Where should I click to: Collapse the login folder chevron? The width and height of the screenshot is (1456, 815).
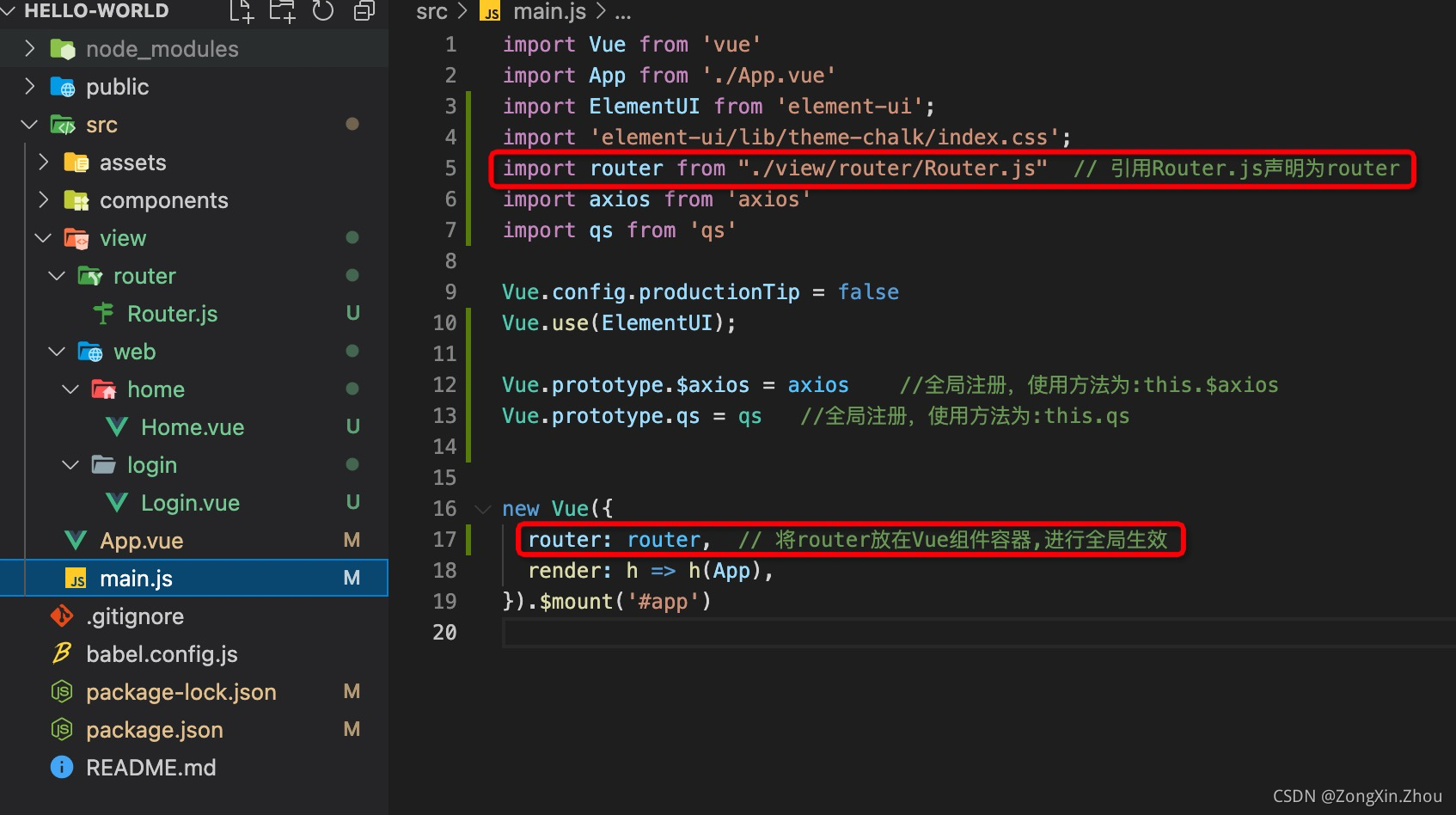pos(71,465)
